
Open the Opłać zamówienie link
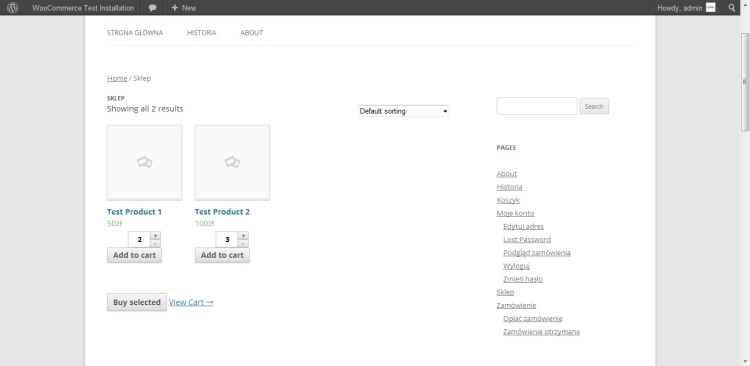pos(533,318)
